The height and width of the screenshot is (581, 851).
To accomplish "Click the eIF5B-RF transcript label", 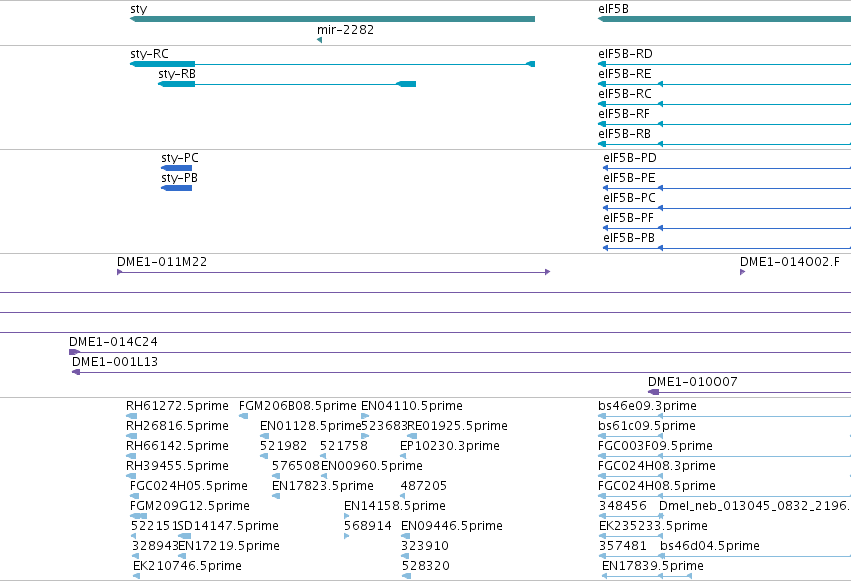I will [624, 114].
